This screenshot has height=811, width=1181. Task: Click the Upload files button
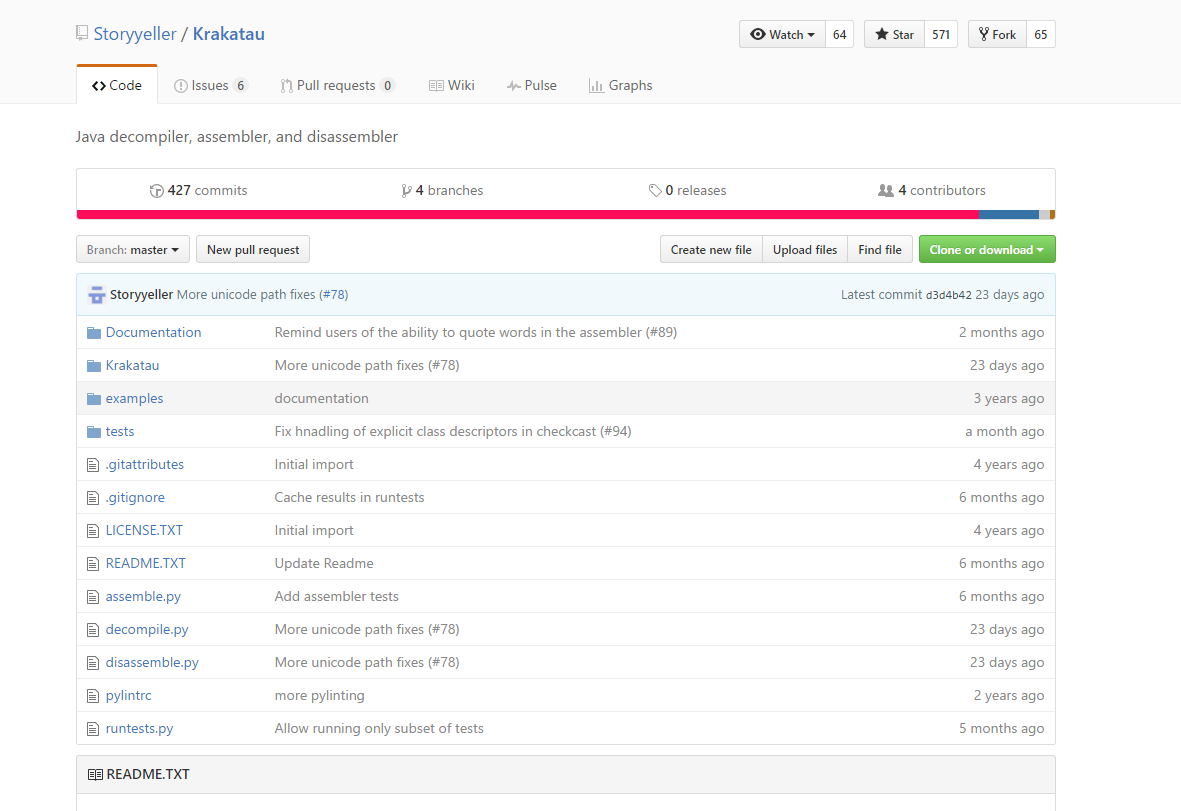[x=804, y=249]
